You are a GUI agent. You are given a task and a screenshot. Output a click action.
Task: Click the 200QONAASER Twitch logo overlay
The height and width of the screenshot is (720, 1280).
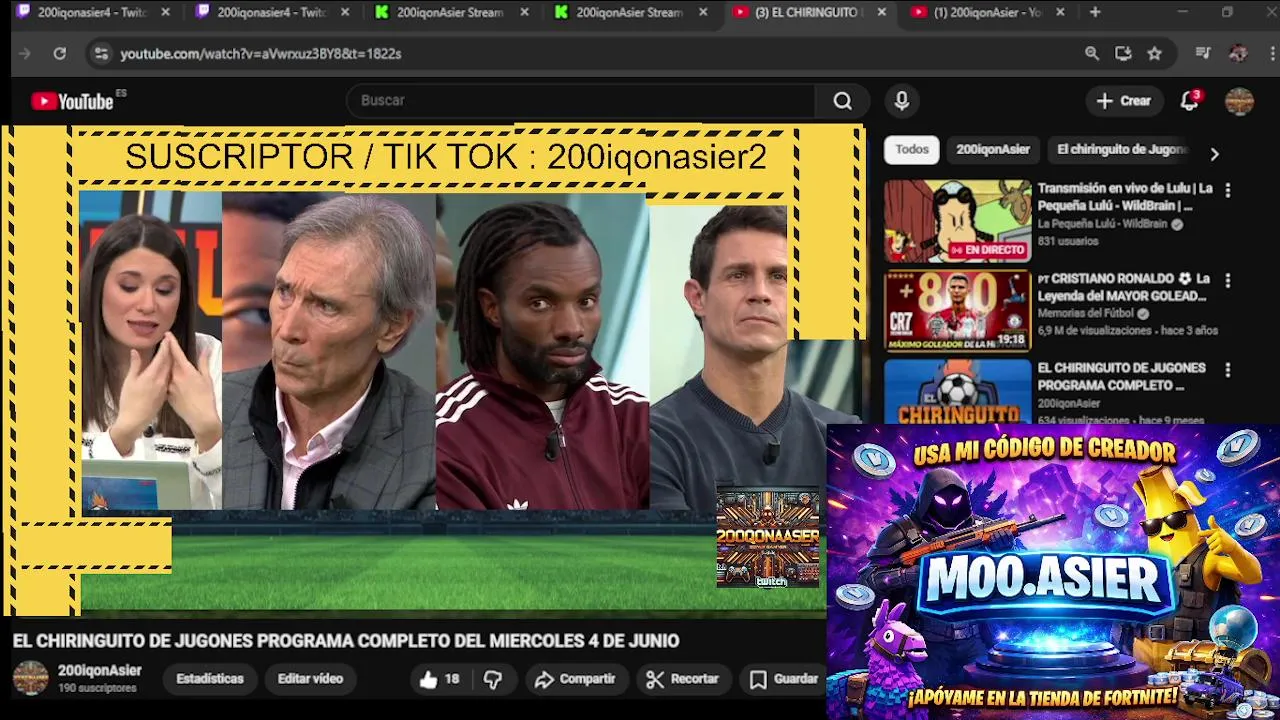pyautogui.click(x=768, y=537)
